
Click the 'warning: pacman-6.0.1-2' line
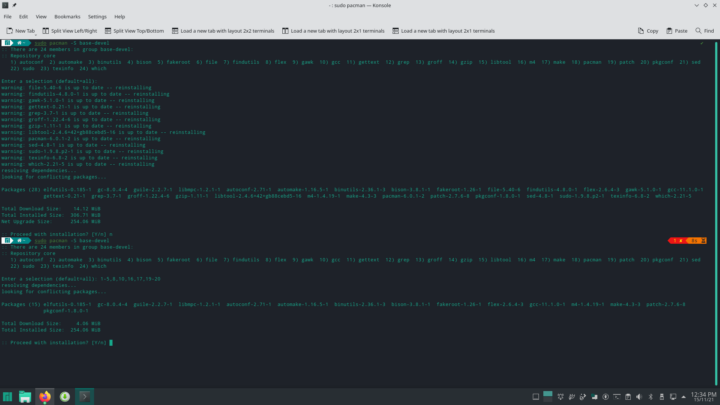click(81, 139)
